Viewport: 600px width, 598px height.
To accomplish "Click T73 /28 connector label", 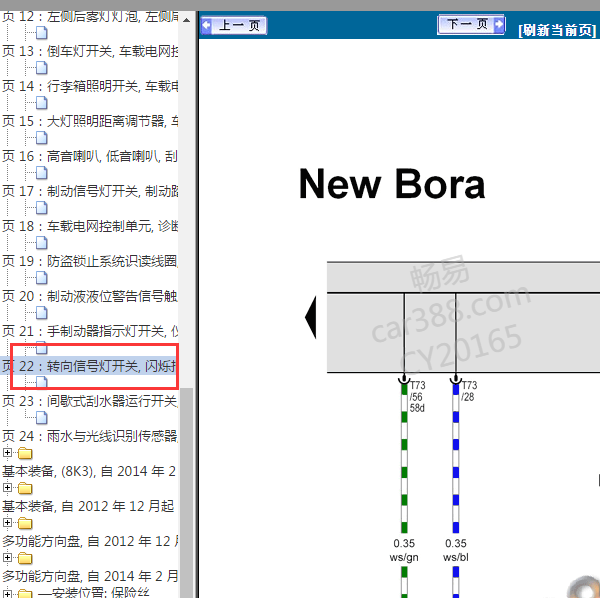I will [x=469, y=391].
